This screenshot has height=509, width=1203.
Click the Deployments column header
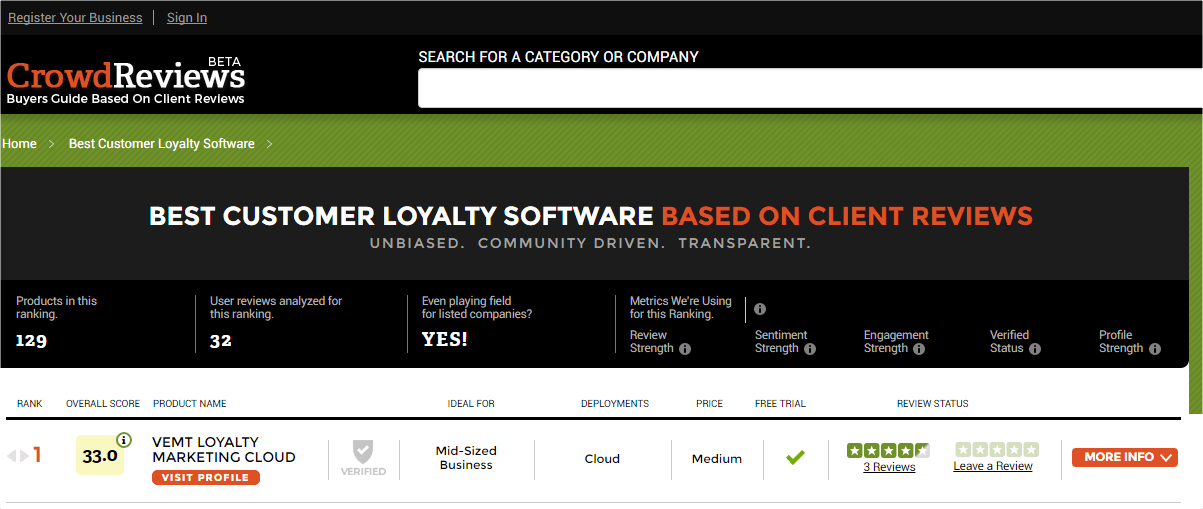[615, 404]
